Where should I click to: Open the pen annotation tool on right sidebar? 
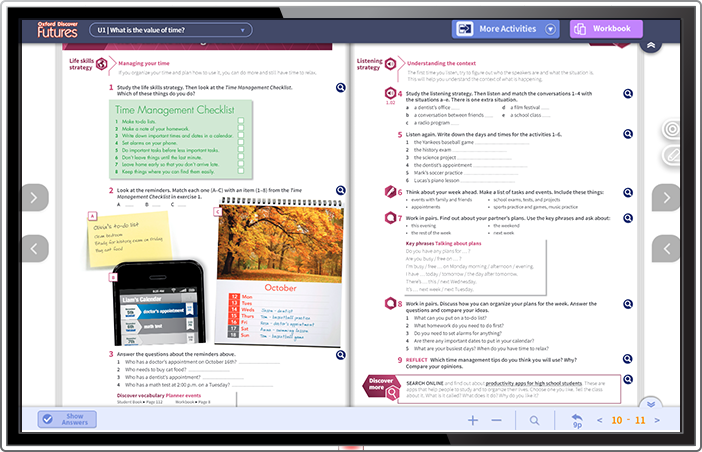click(671, 155)
